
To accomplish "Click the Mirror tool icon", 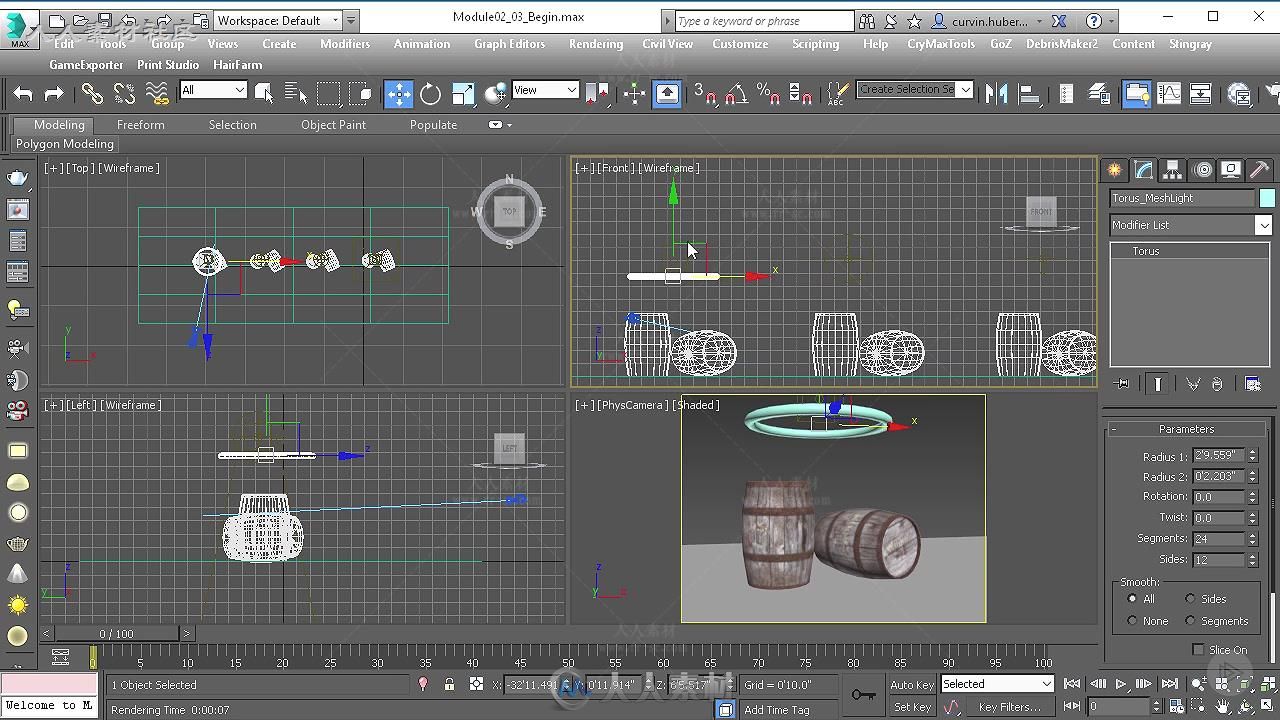I will 996,94.
